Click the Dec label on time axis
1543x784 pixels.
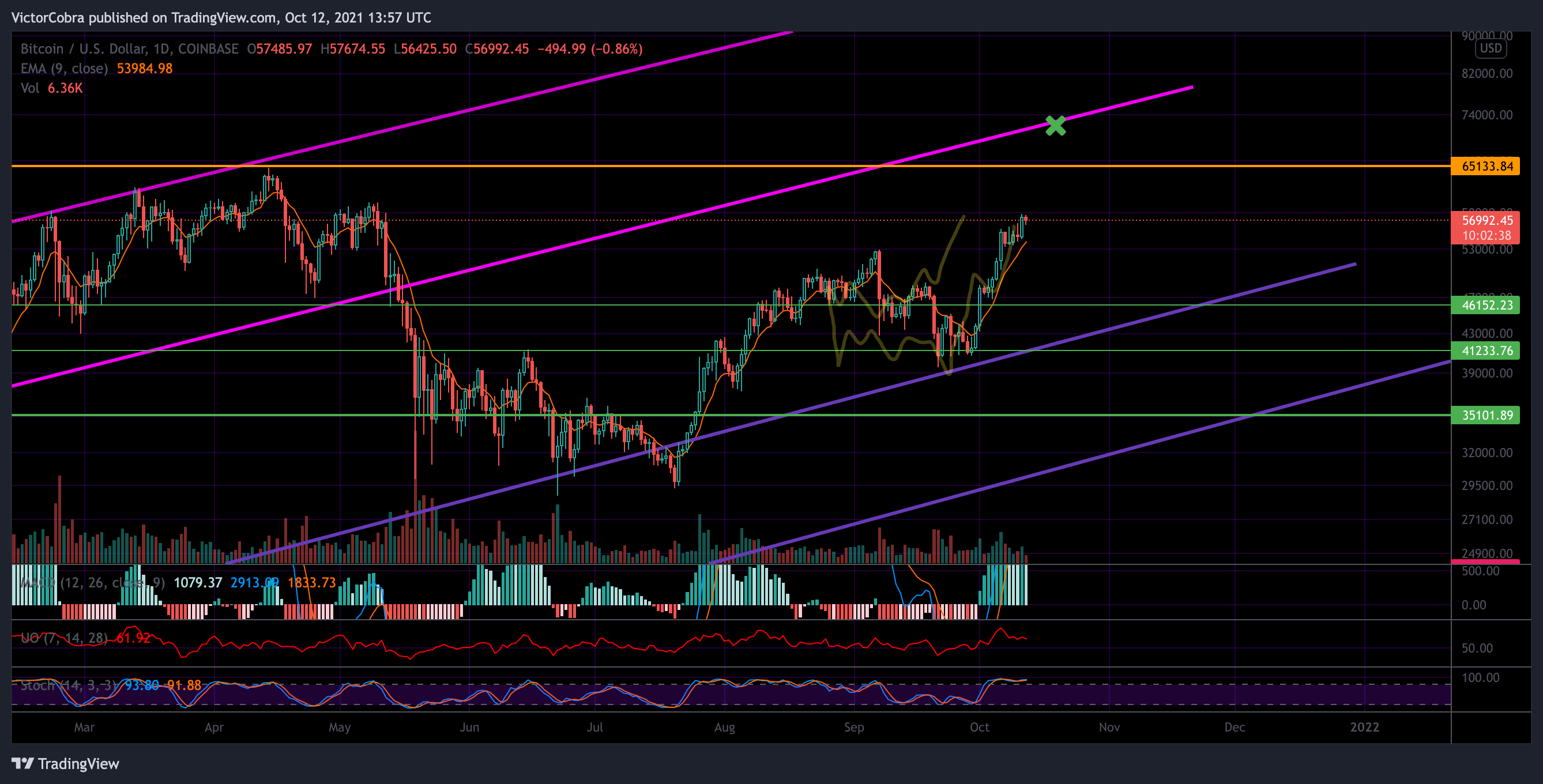coord(1235,727)
